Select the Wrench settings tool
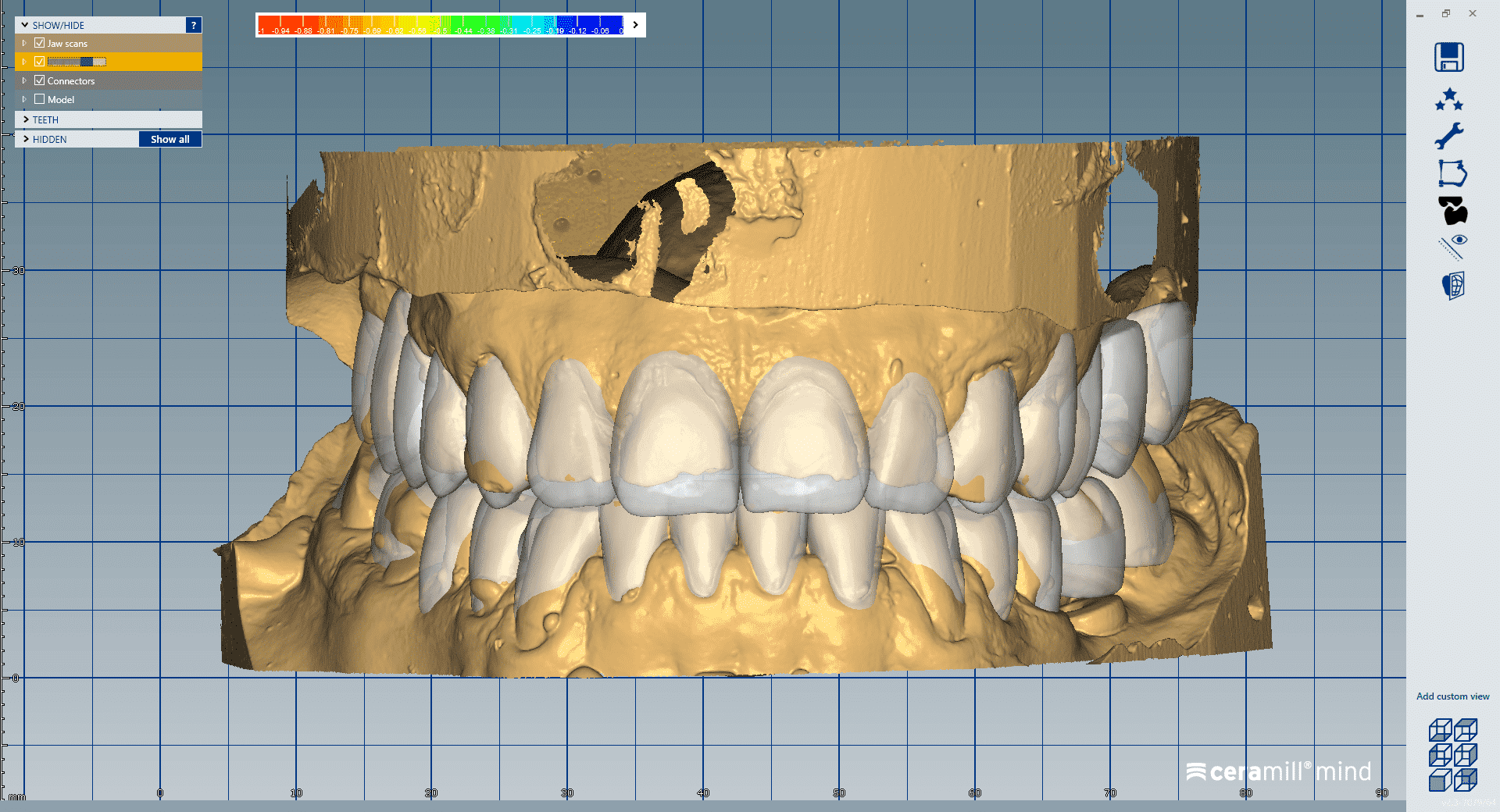The image size is (1500, 812). [x=1451, y=135]
